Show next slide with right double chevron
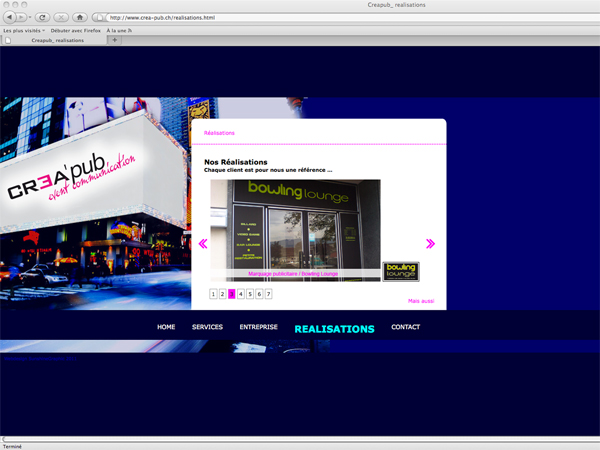 pos(430,244)
